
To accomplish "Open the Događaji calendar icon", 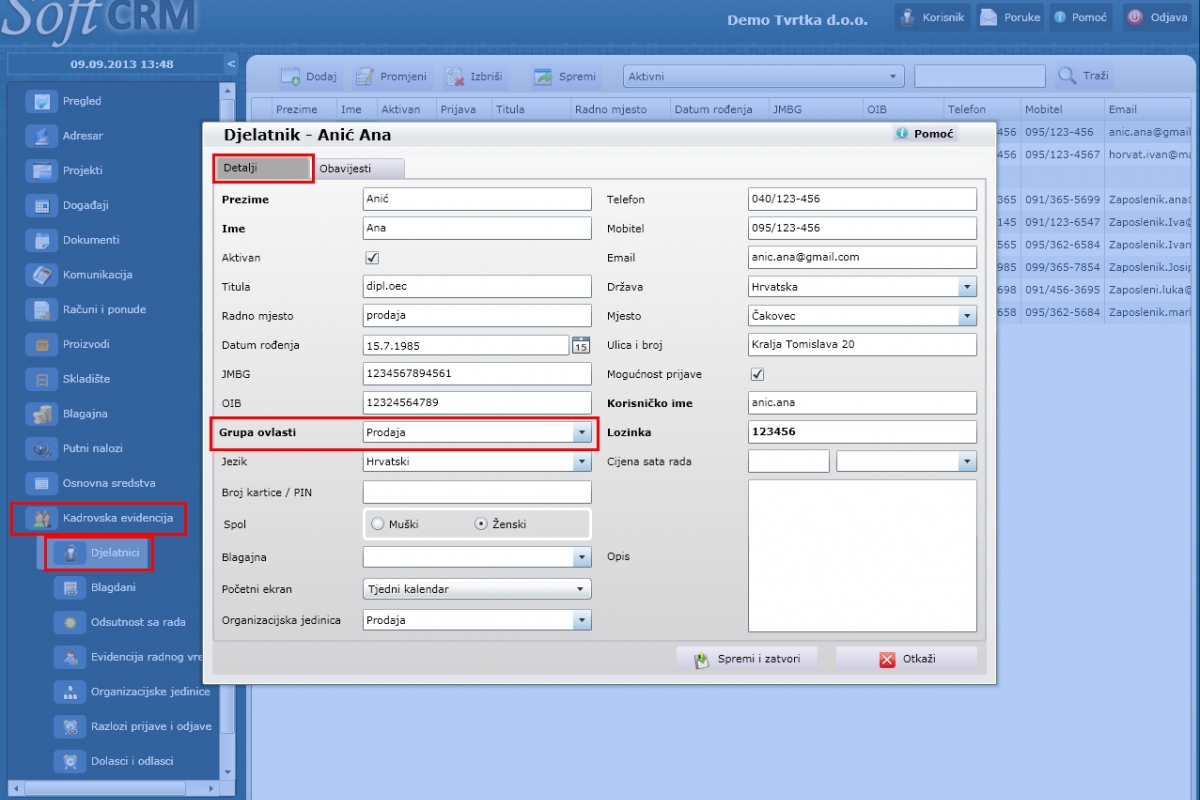I will 42,206.
